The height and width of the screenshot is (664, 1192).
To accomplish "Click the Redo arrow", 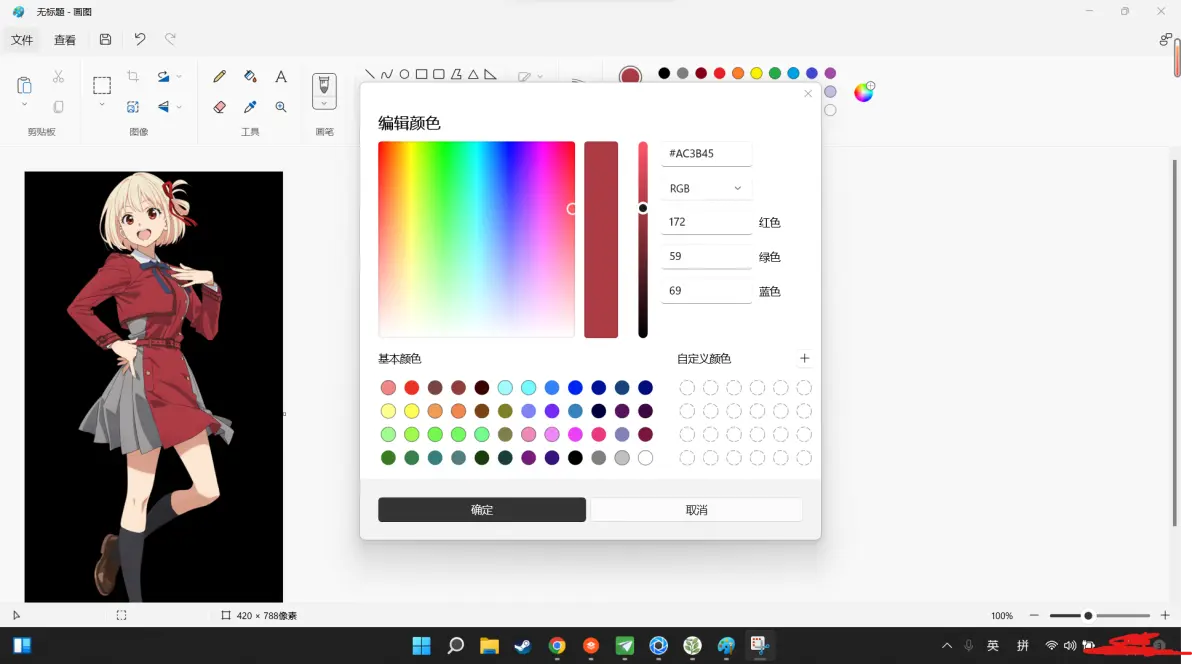I will (170, 39).
